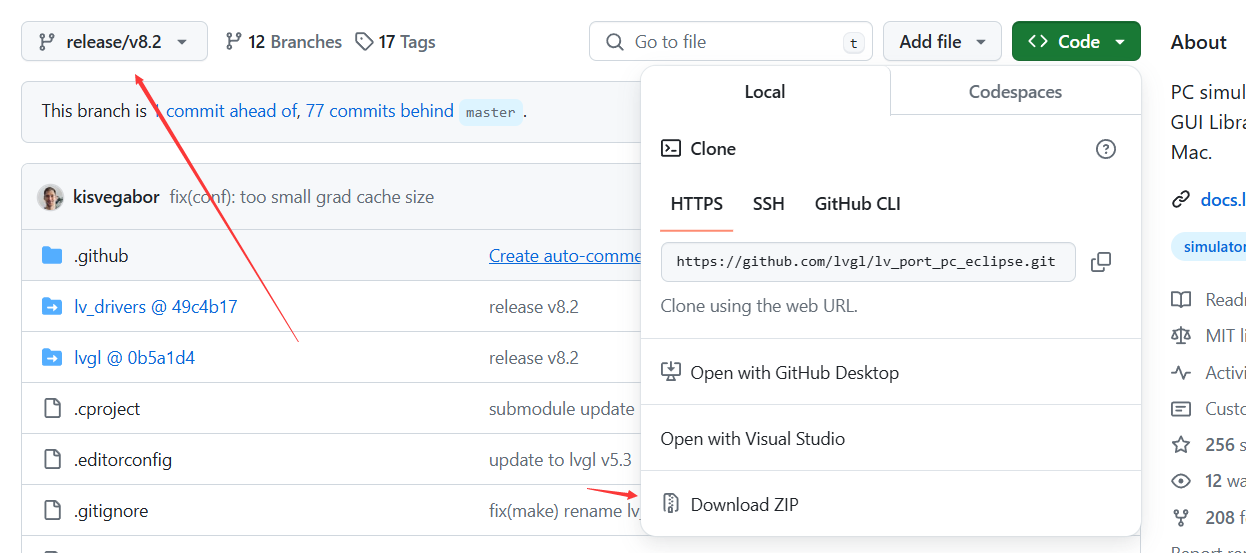
Task: Open the 12 Branches link
Action: [284, 42]
